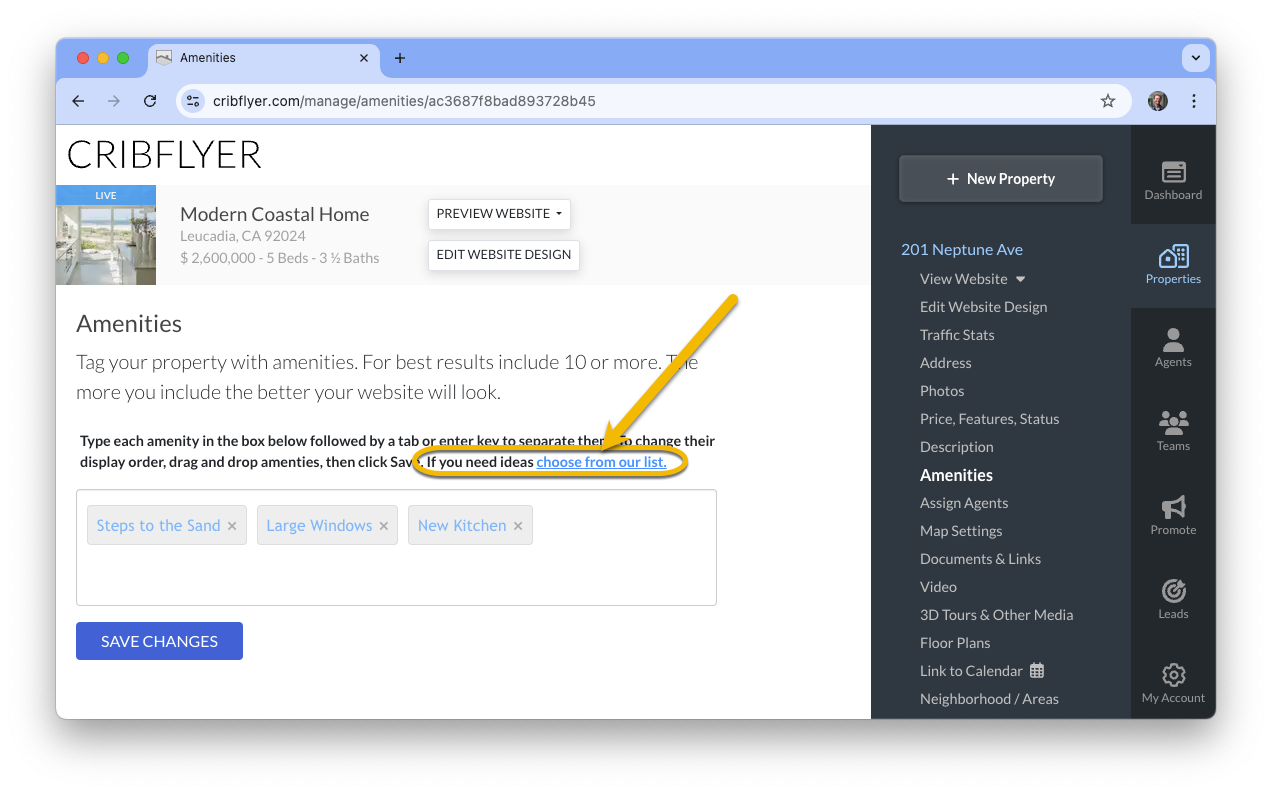Open My Account gear icon
This screenshot has height=793, width=1272.
point(1173,674)
